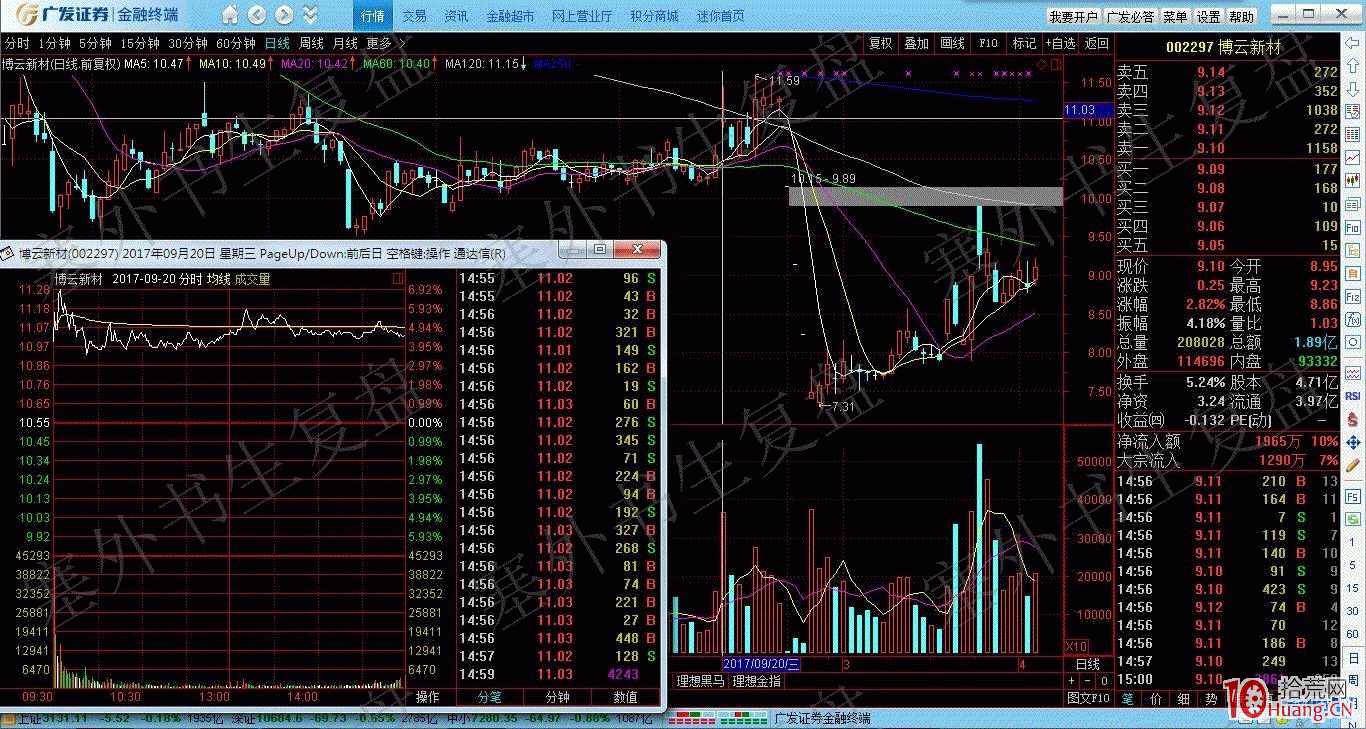Select the 60分钟 period

236,43
